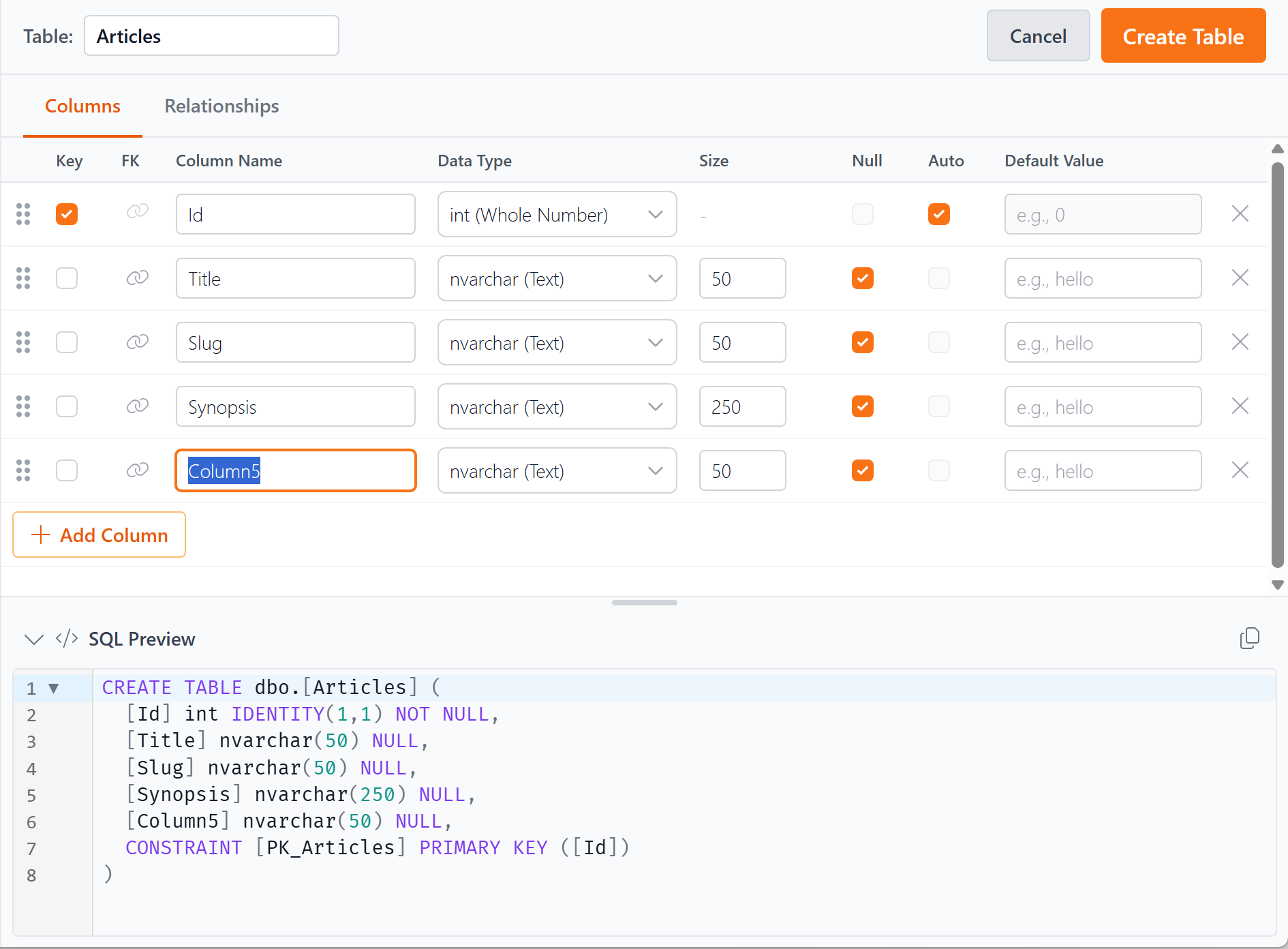The width and height of the screenshot is (1288, 949).
Task: Collapse the SQL Preview panel
Action: (x=34, y=639)
